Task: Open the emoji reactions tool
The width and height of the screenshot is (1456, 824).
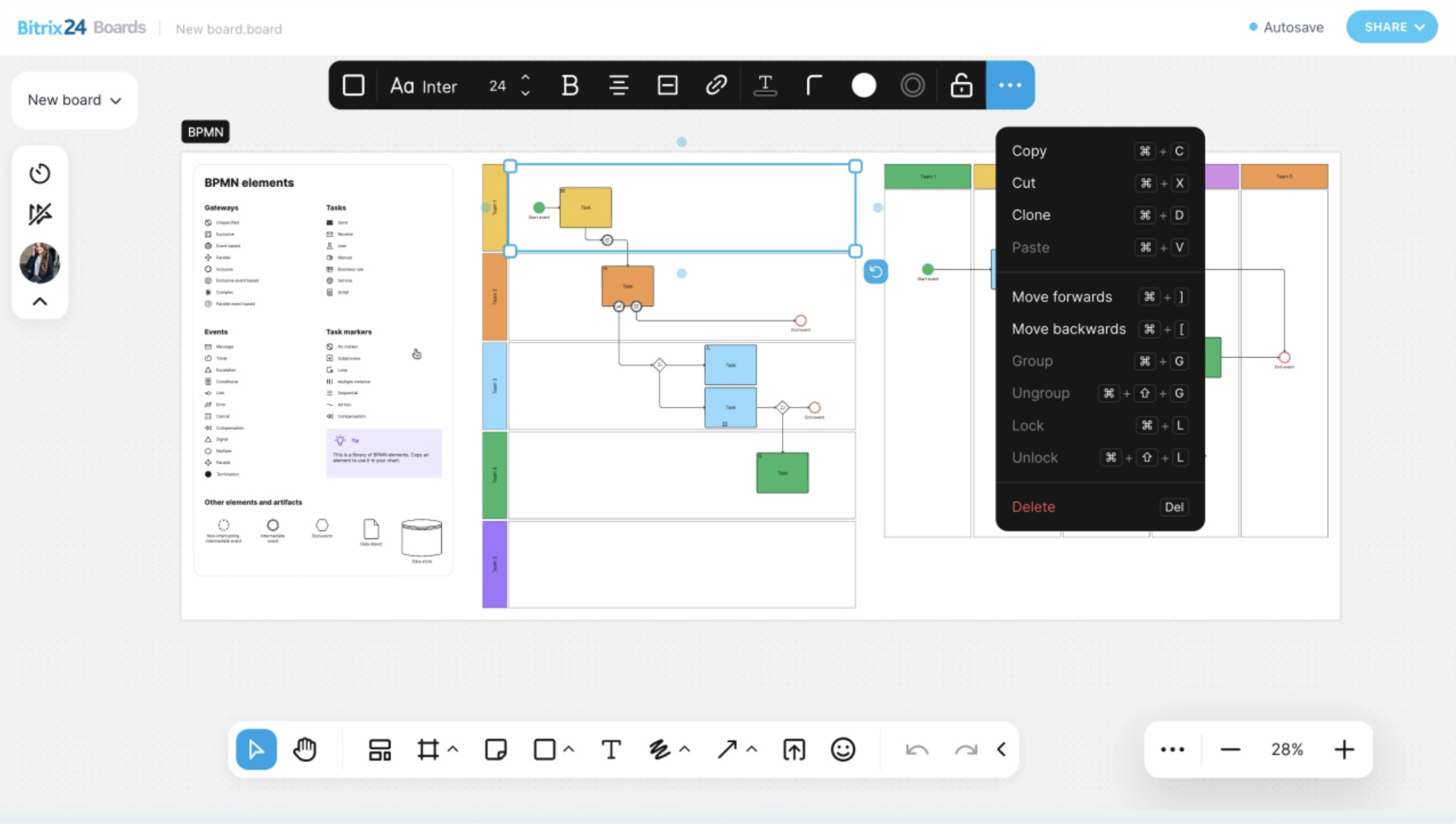Action: [x=843, y=749]
